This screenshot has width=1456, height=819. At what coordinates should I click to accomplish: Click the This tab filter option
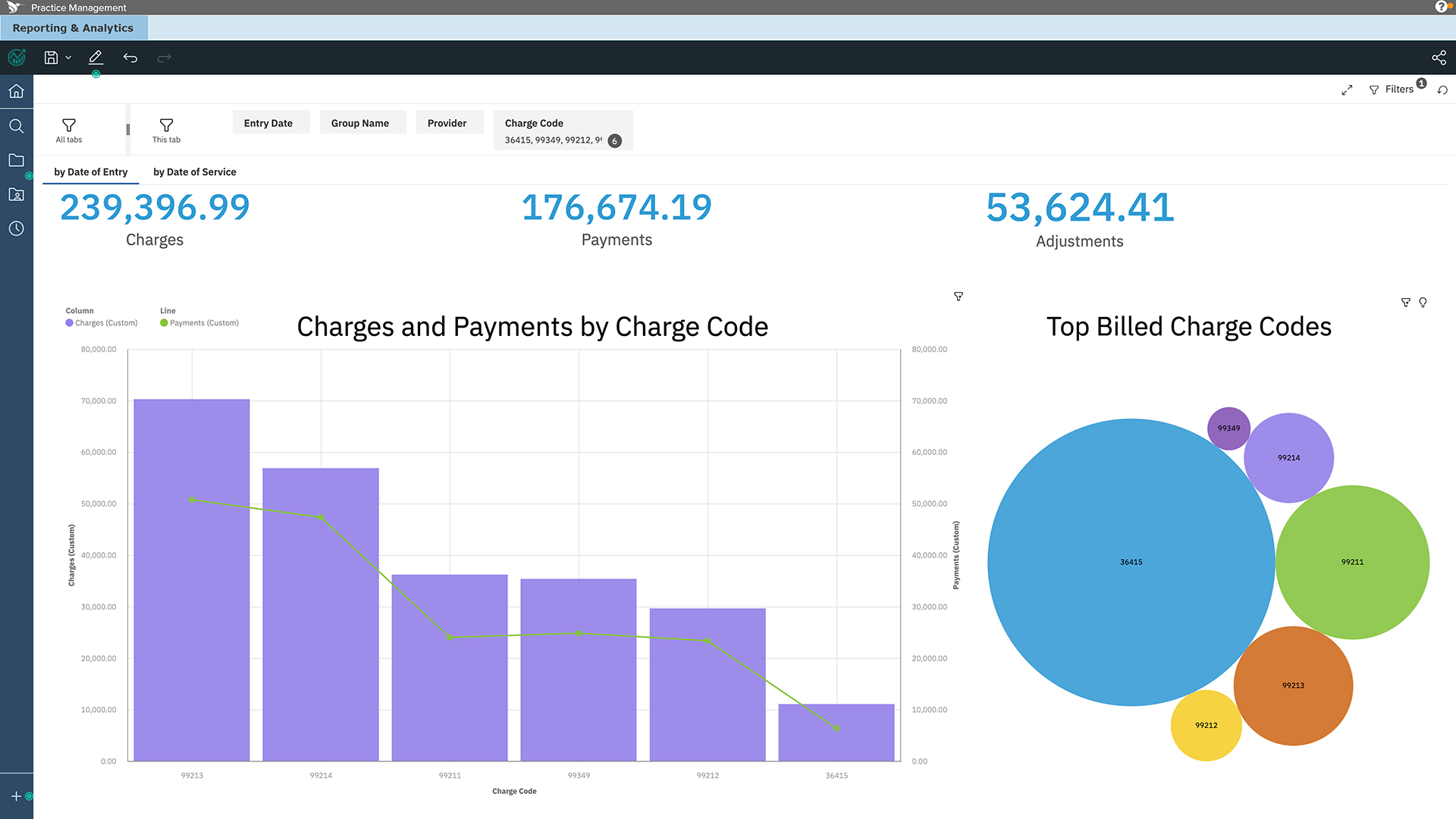click(165, 129)
